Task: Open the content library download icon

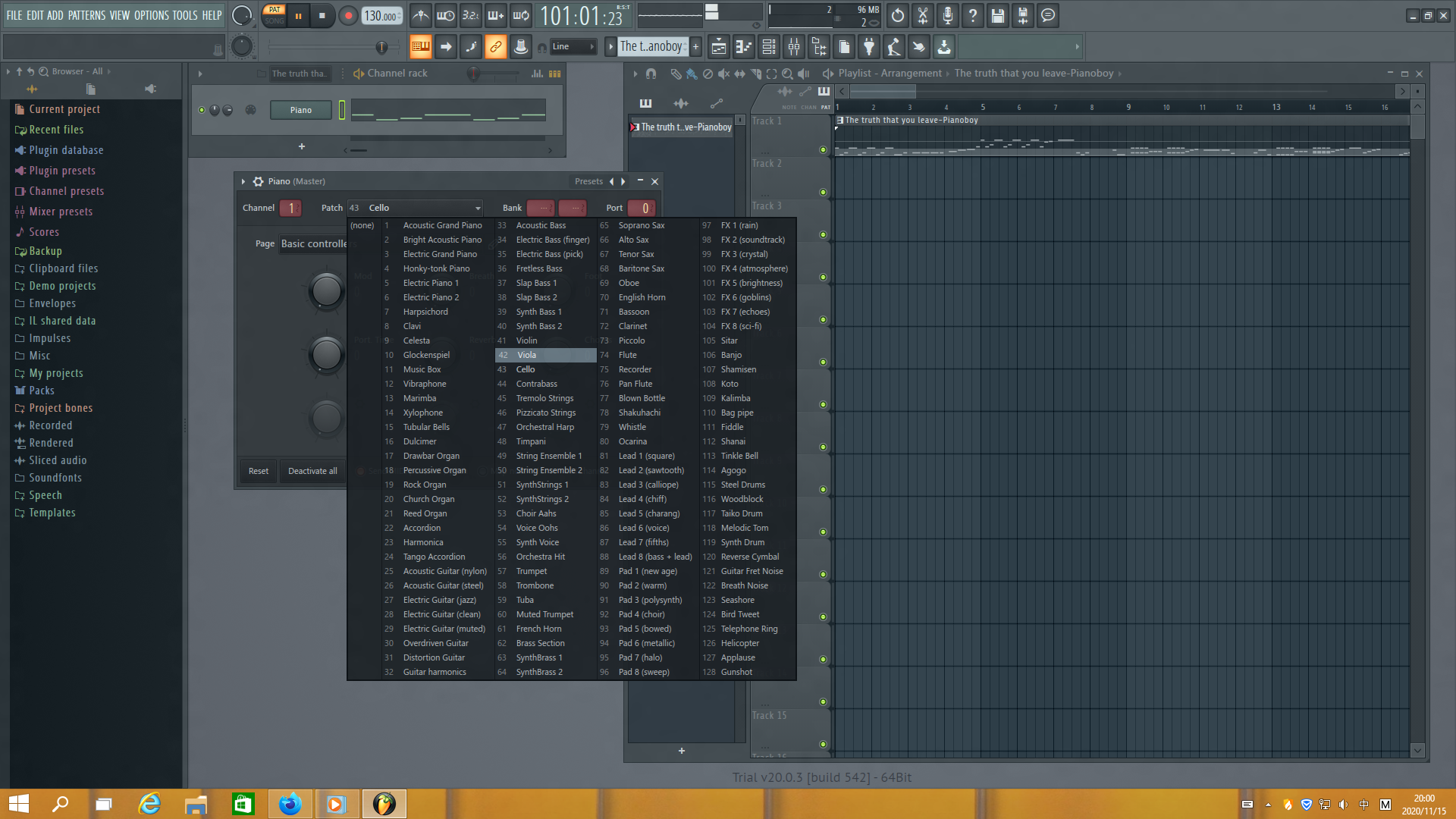Action: [x=944, y=47]
